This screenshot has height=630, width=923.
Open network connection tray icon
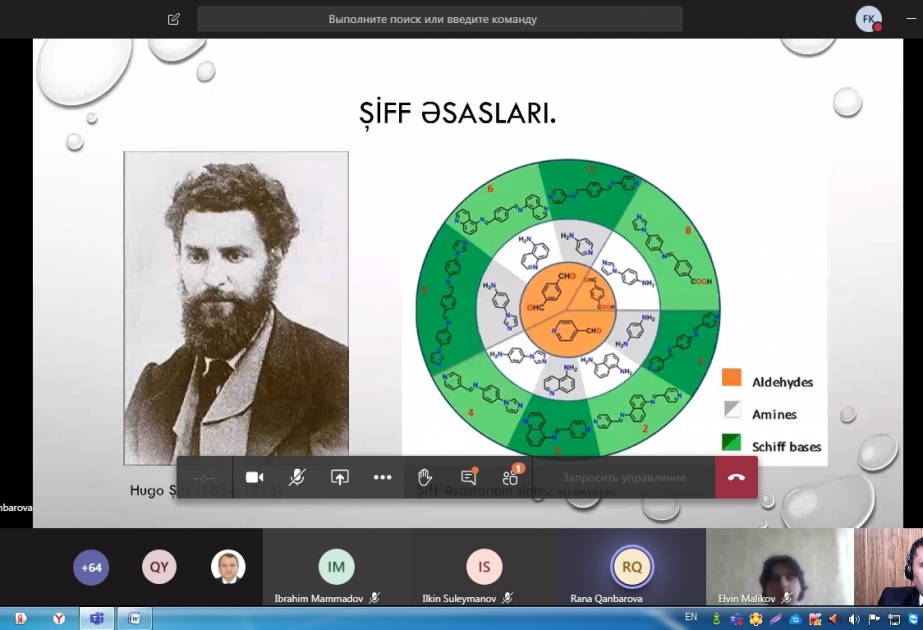click(894, 619)
